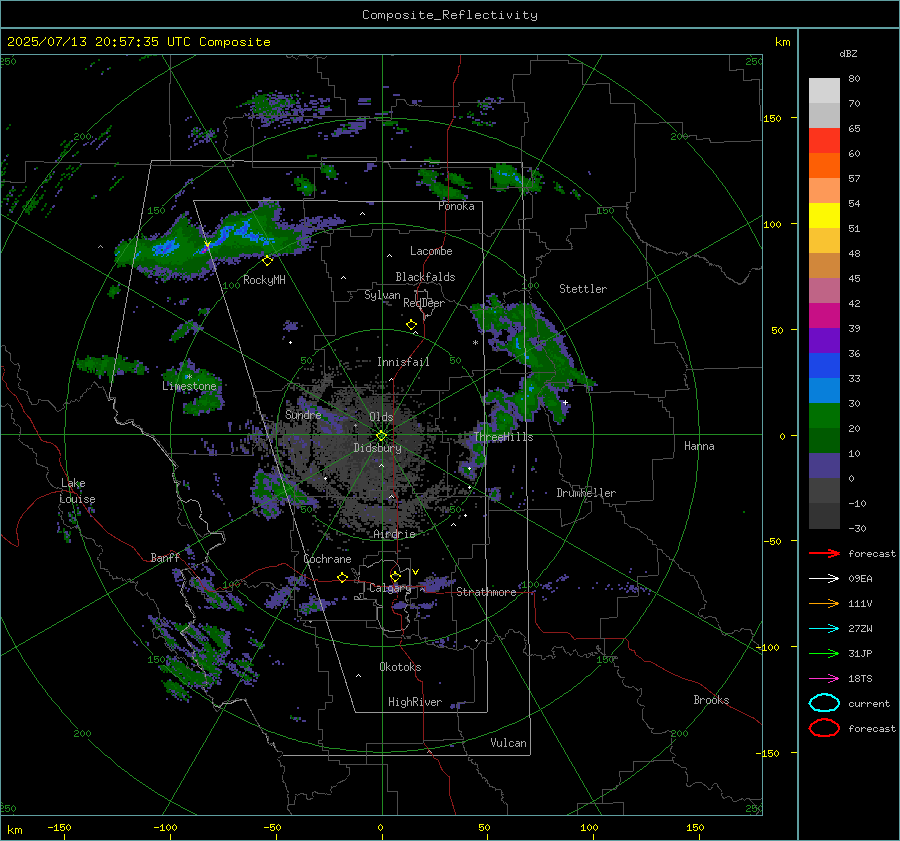
Task: Click the Innisfail city label
Action: [403, 362]
